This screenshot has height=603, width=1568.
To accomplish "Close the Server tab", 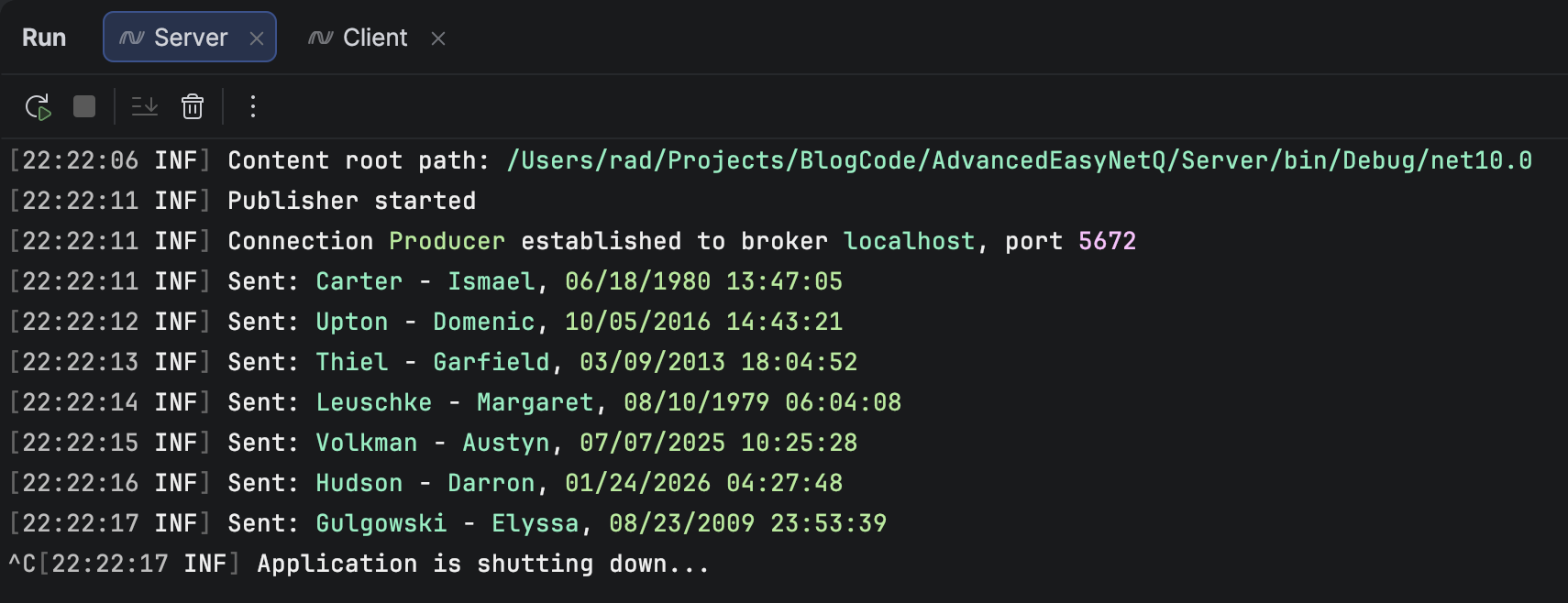I will pyautogui.click(x=258, y=37).
